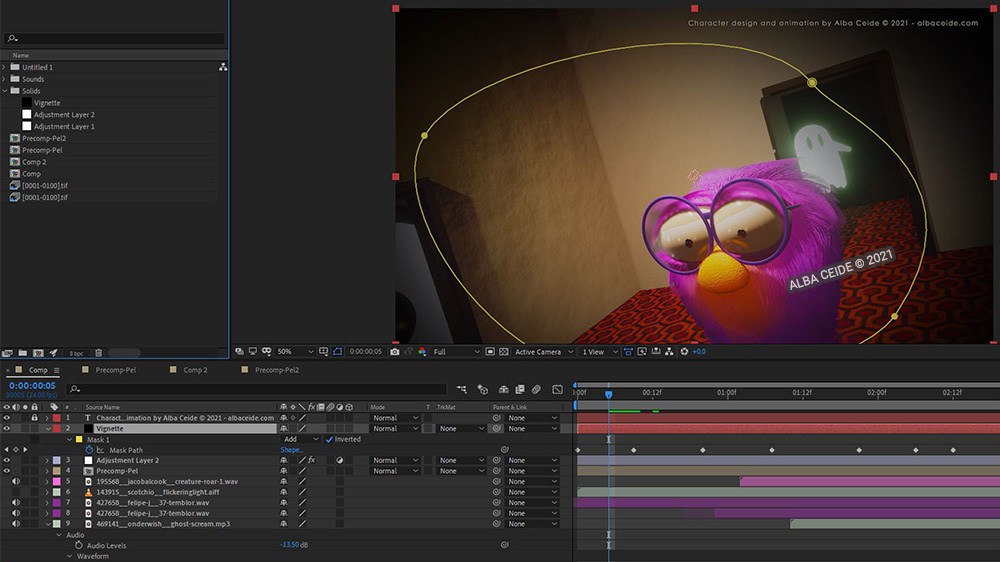This screenshot has height=562, width=1000.
Task: Toggle mask and shape path visibility icon
Action: [337, 351]
